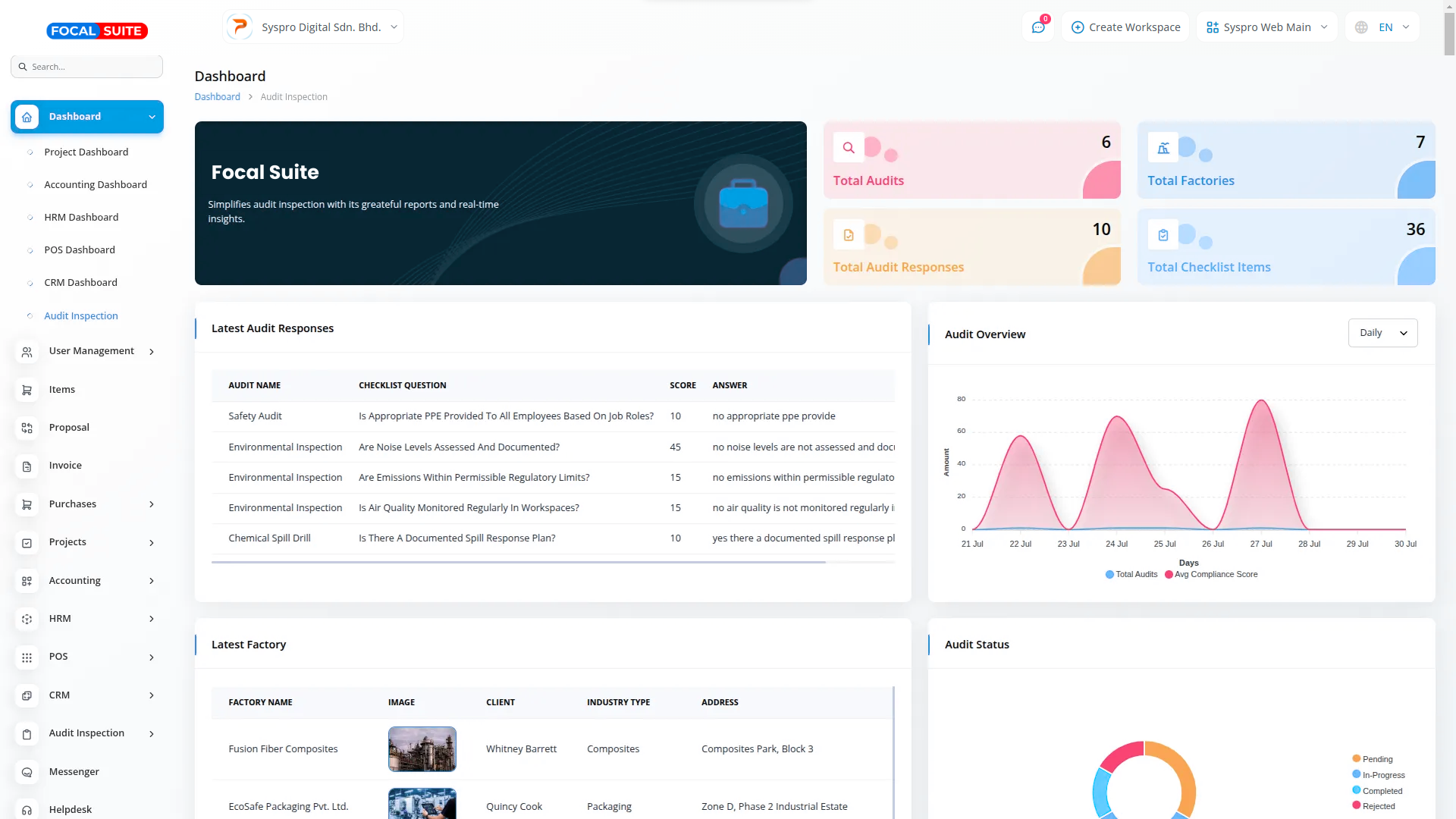This screenshot has height=819, width=1456.
Task: Click the Total Audits magnifier icon
Action: (x=849, y=148)
